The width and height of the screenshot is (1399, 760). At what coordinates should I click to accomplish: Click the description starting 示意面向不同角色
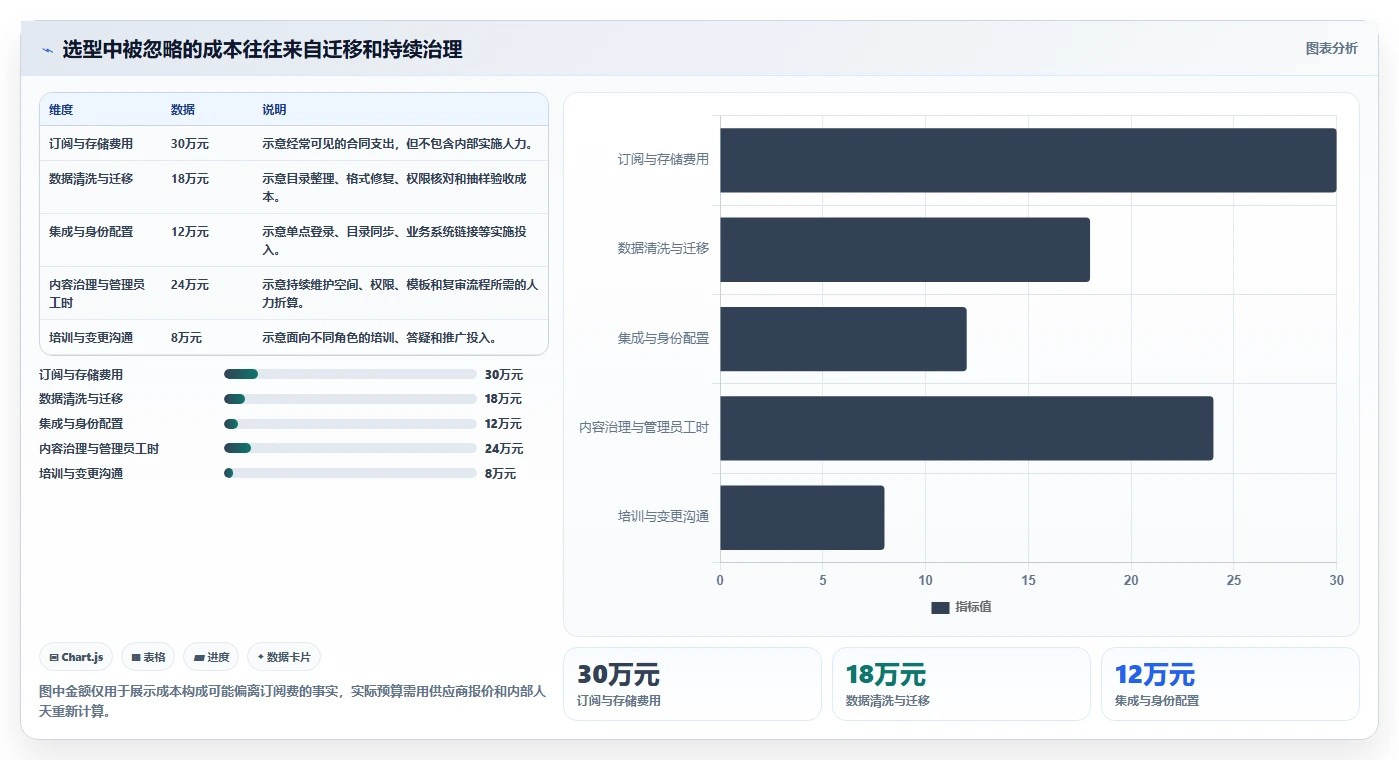(x=380, y=338)
